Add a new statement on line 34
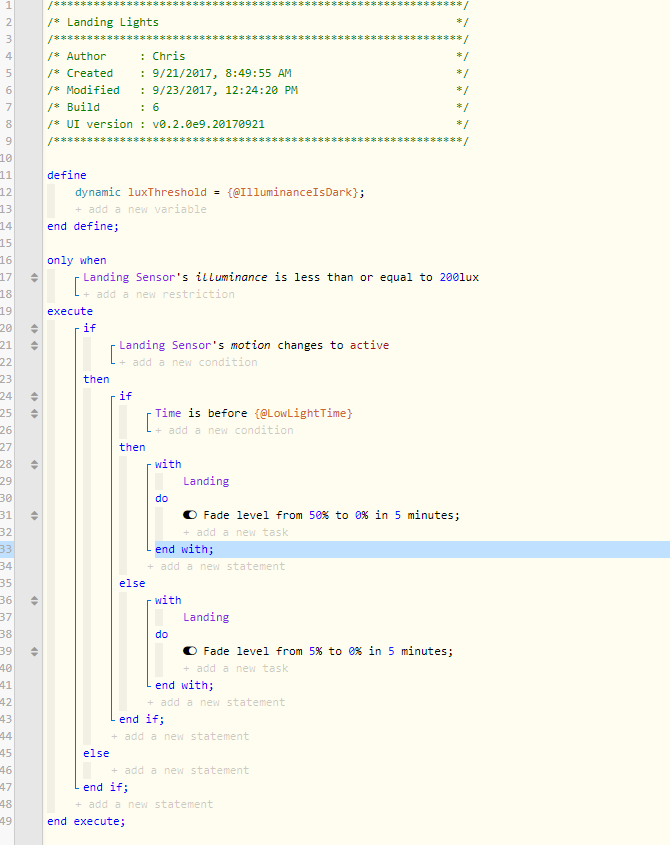This screenshot has height=845, width=670. click(x=216, y=566)
